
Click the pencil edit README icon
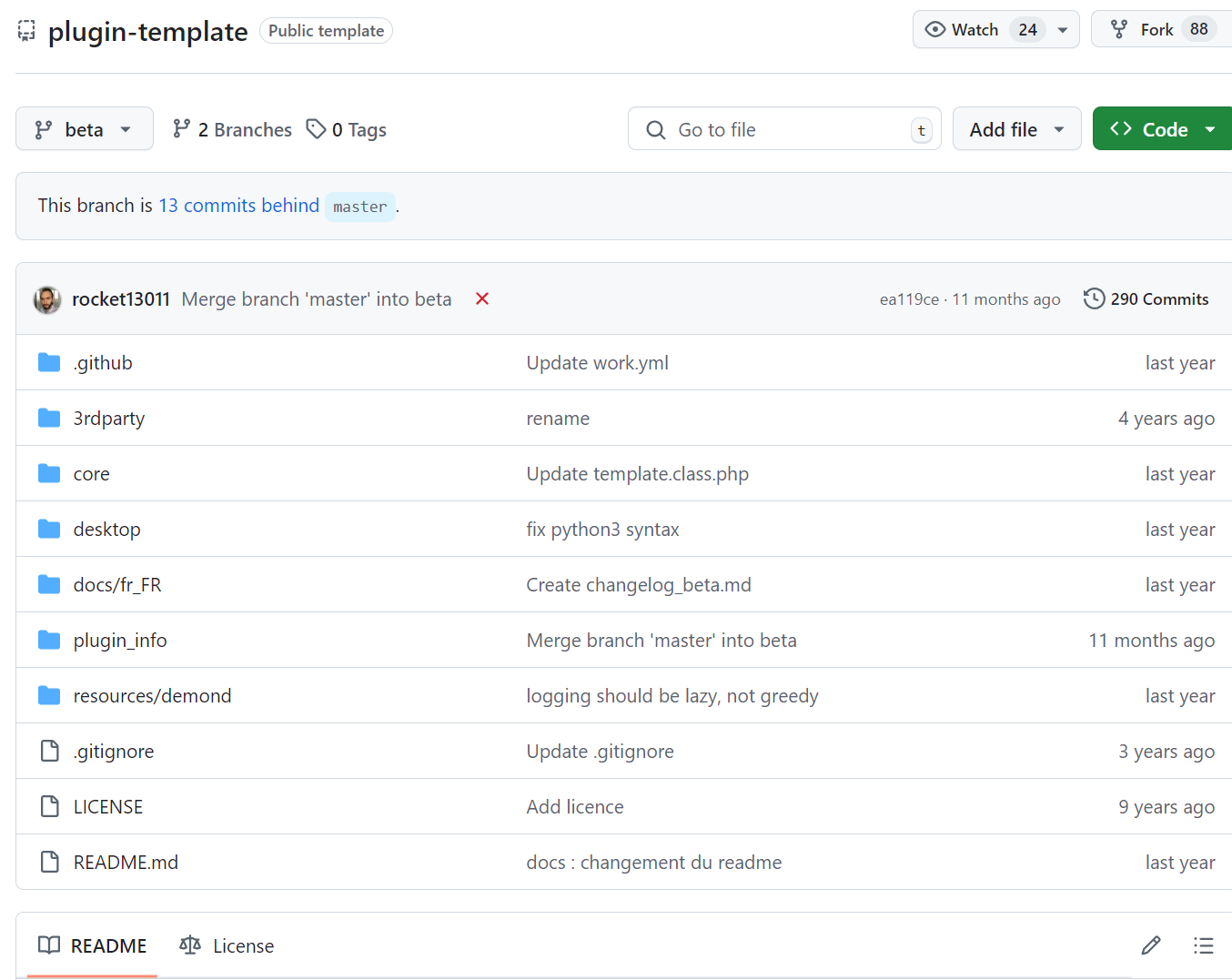1151,946
